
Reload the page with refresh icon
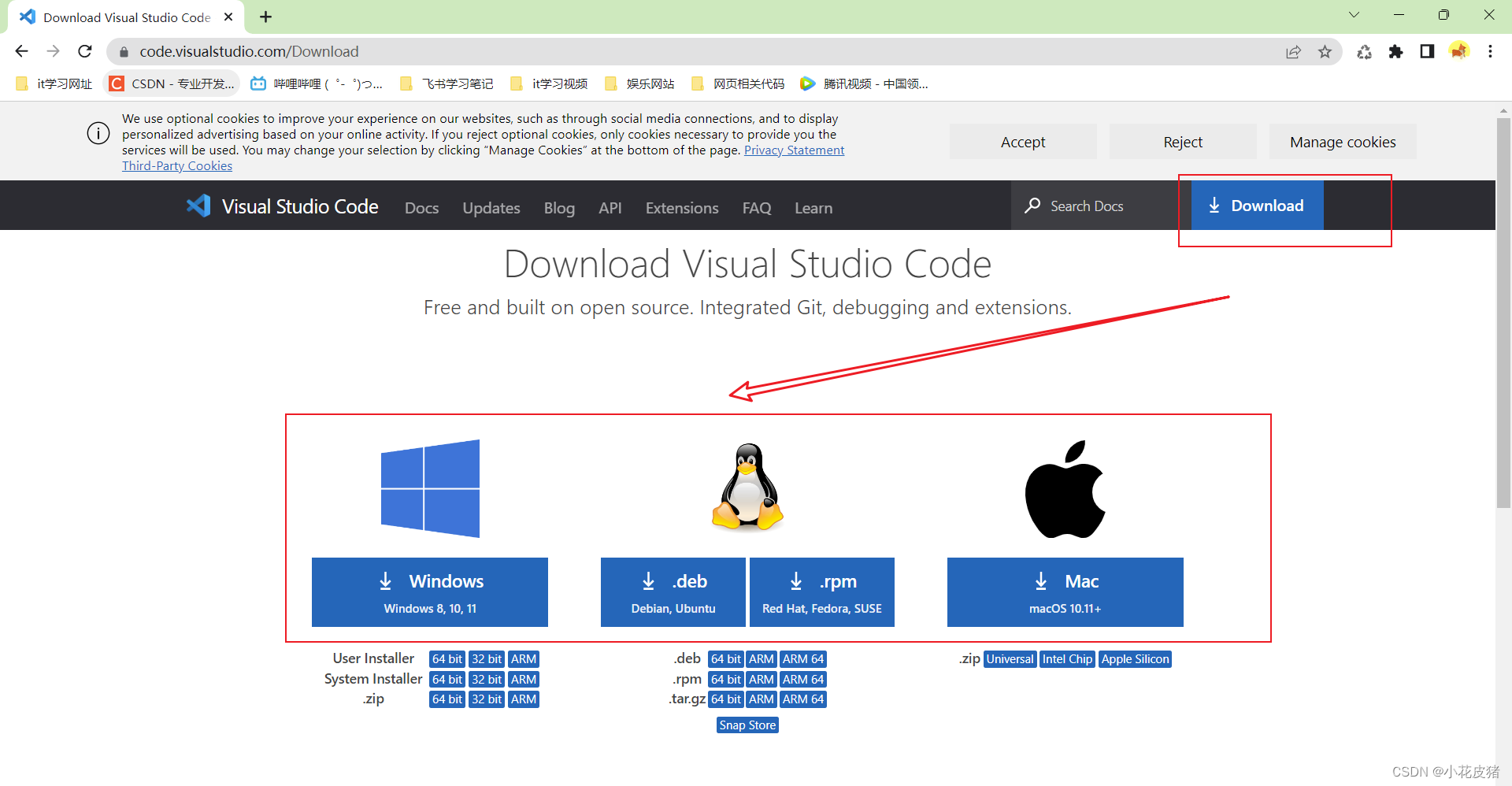click(x=85, y=51)
